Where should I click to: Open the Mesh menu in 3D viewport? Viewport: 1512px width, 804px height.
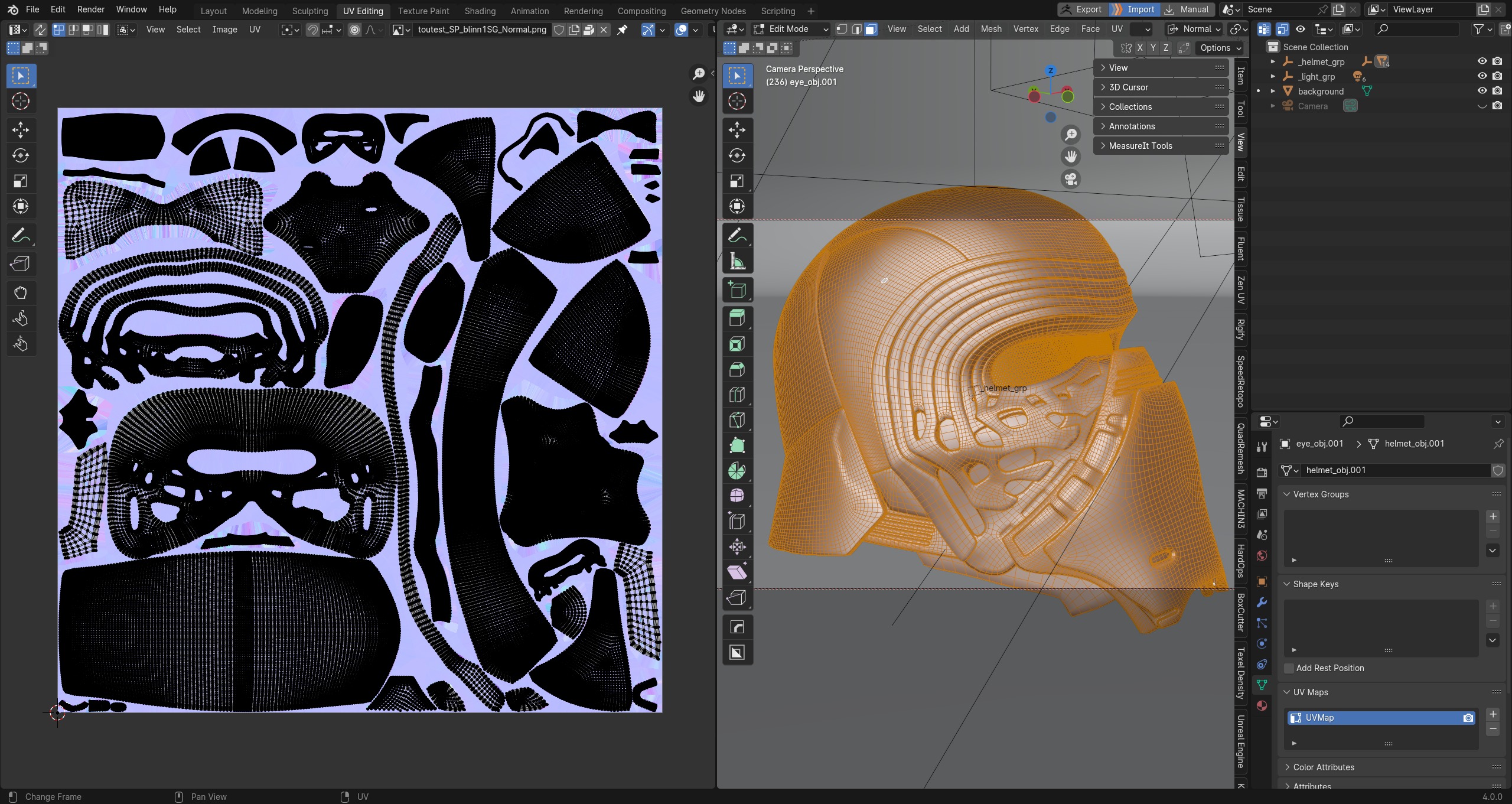[990, 29]
